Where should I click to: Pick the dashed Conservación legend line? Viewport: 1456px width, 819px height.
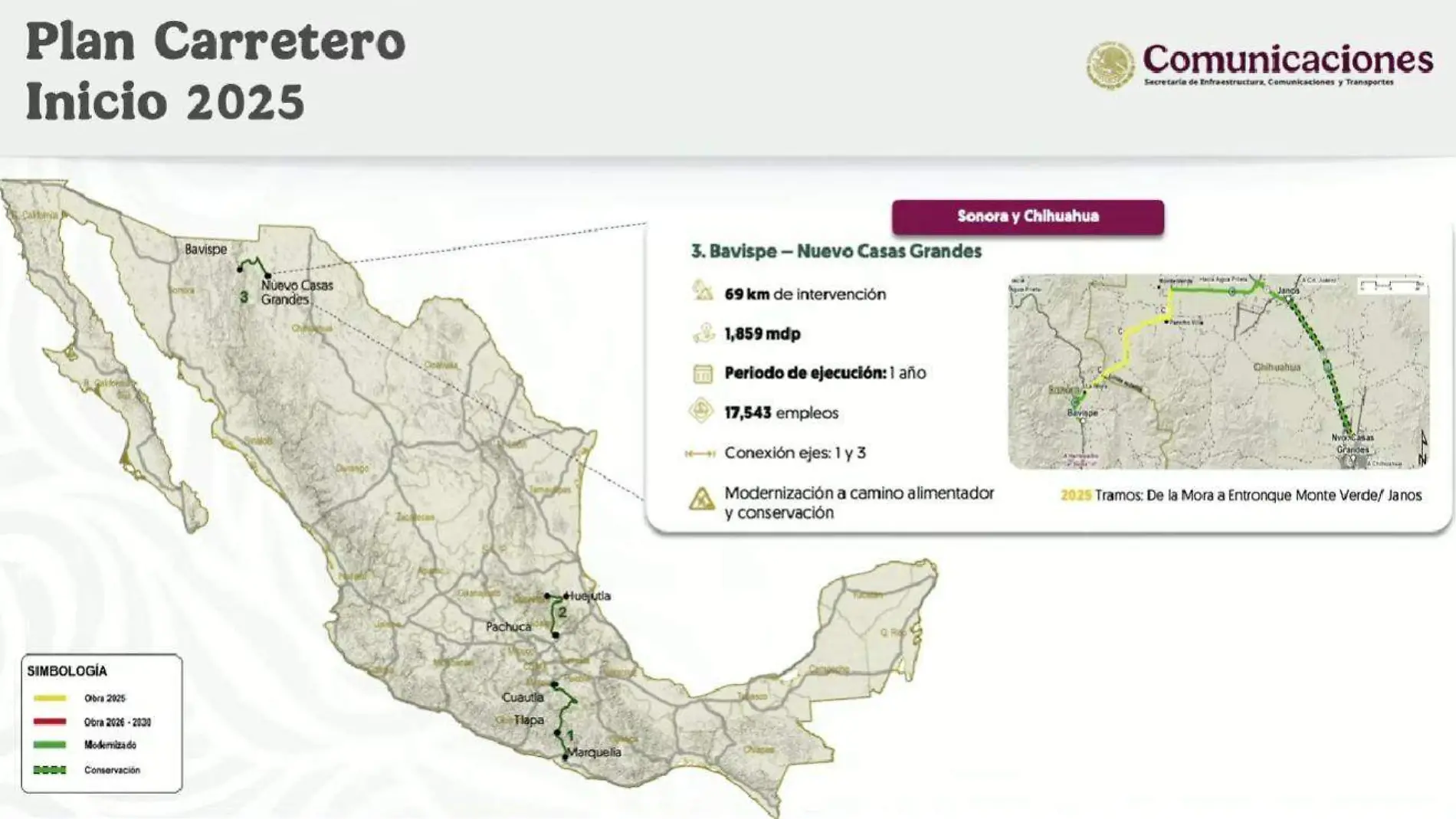[50, 770]
